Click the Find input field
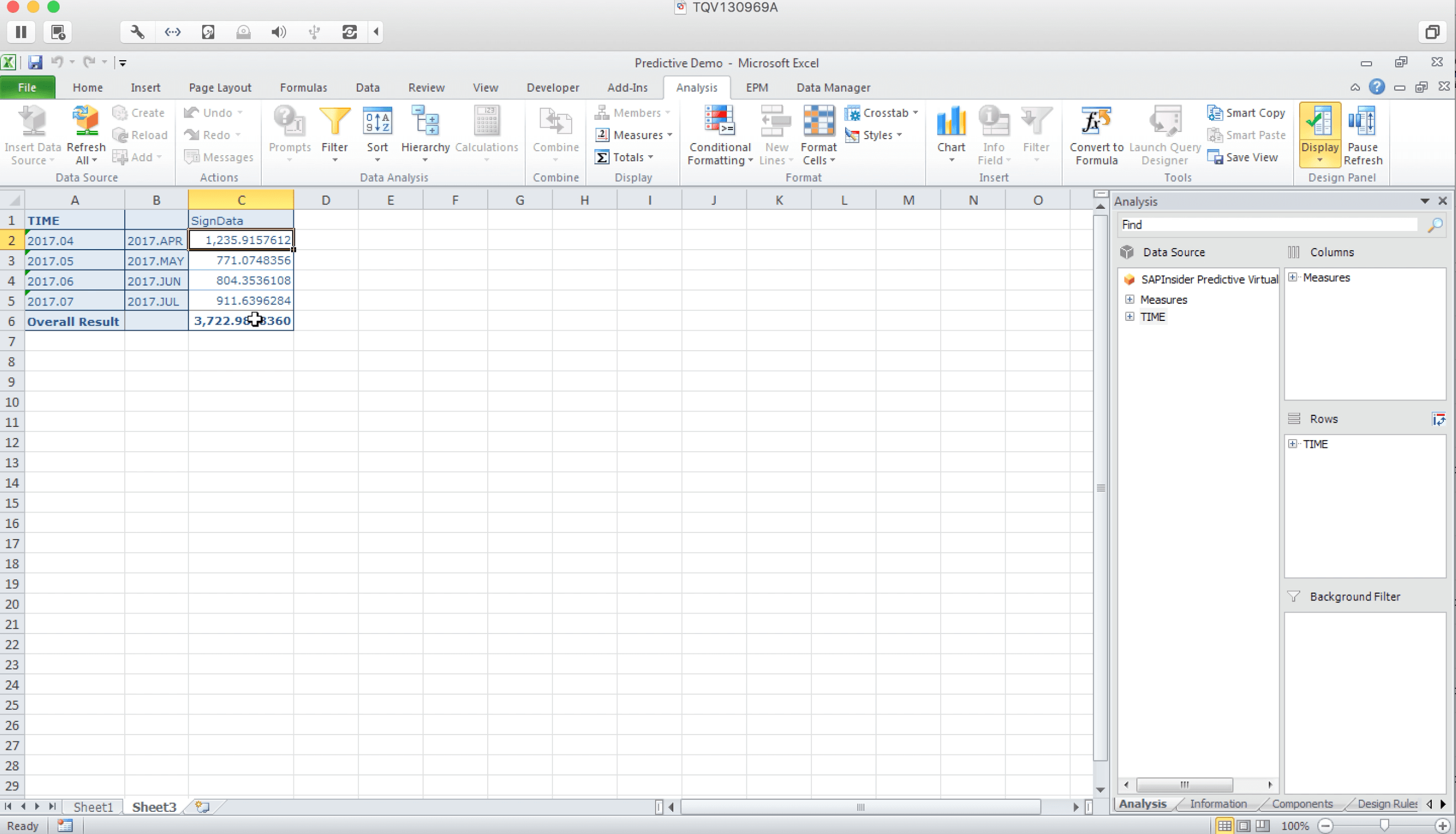The height and width of the screenshot is (834, 1456). pyautogui.click(x=1268, y=225)
